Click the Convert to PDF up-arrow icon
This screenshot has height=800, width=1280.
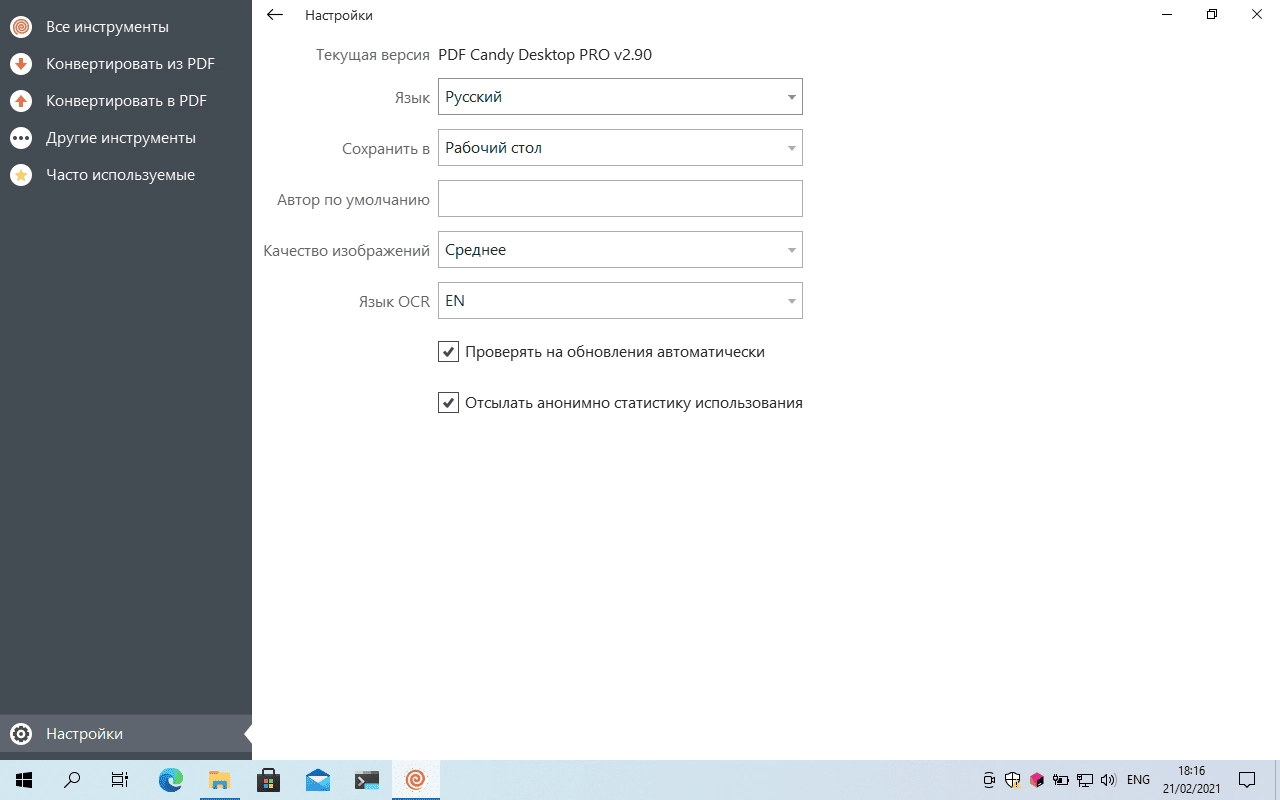pos(21,101)
